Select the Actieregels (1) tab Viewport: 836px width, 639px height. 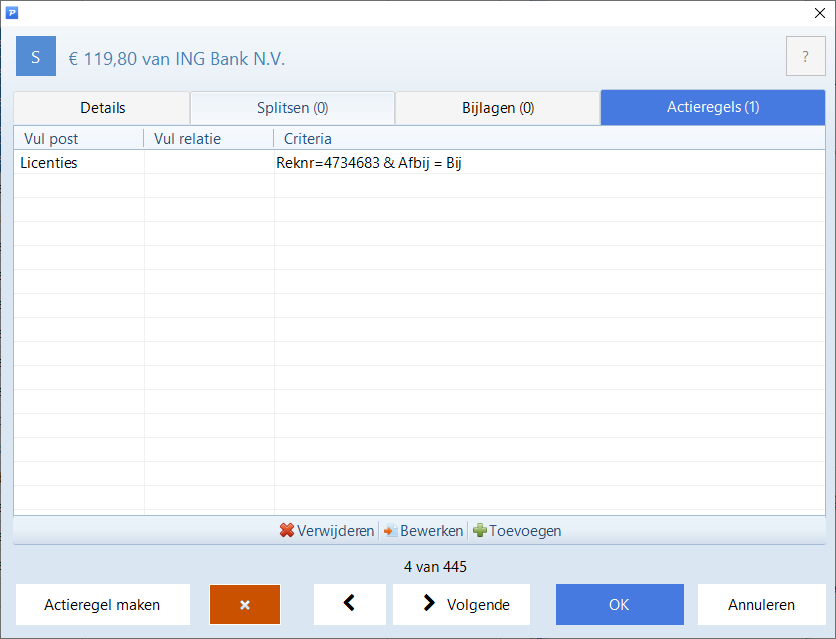(x=712, y=107)
